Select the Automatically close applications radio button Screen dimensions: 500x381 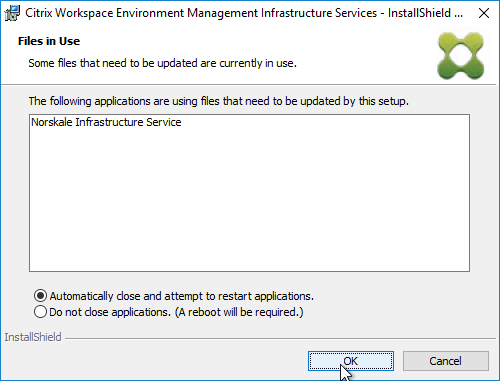pyautogui.click(x=40, y=296)
